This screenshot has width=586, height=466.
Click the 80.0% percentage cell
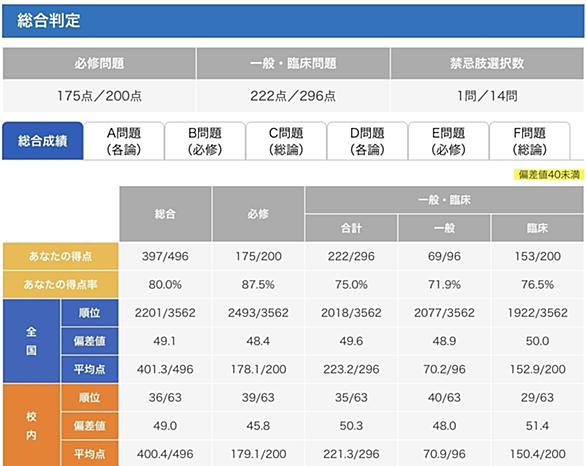tap(165, 285)
